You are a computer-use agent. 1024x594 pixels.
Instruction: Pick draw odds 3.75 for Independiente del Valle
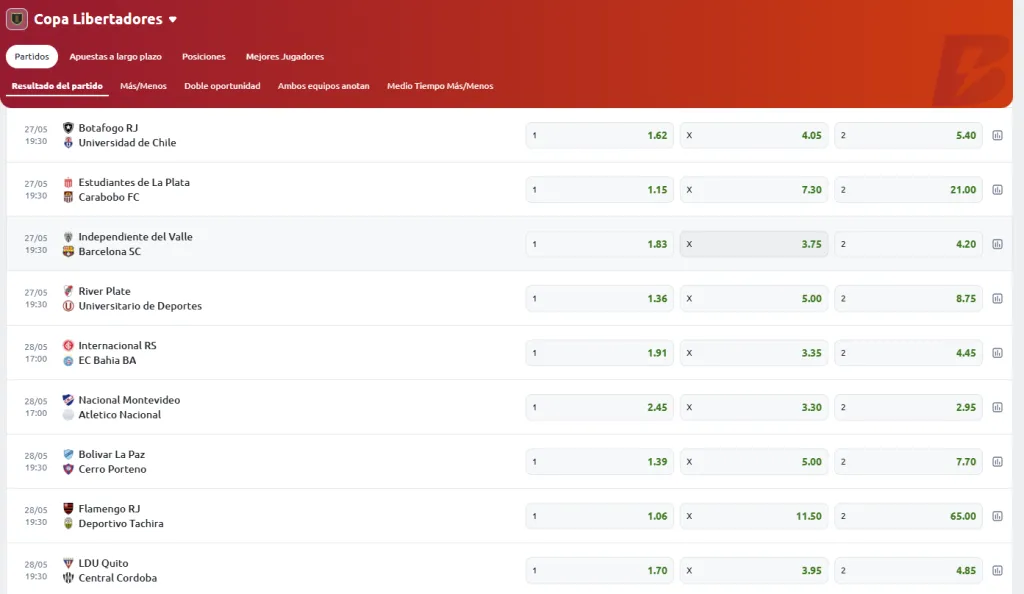tap(754, 244)
